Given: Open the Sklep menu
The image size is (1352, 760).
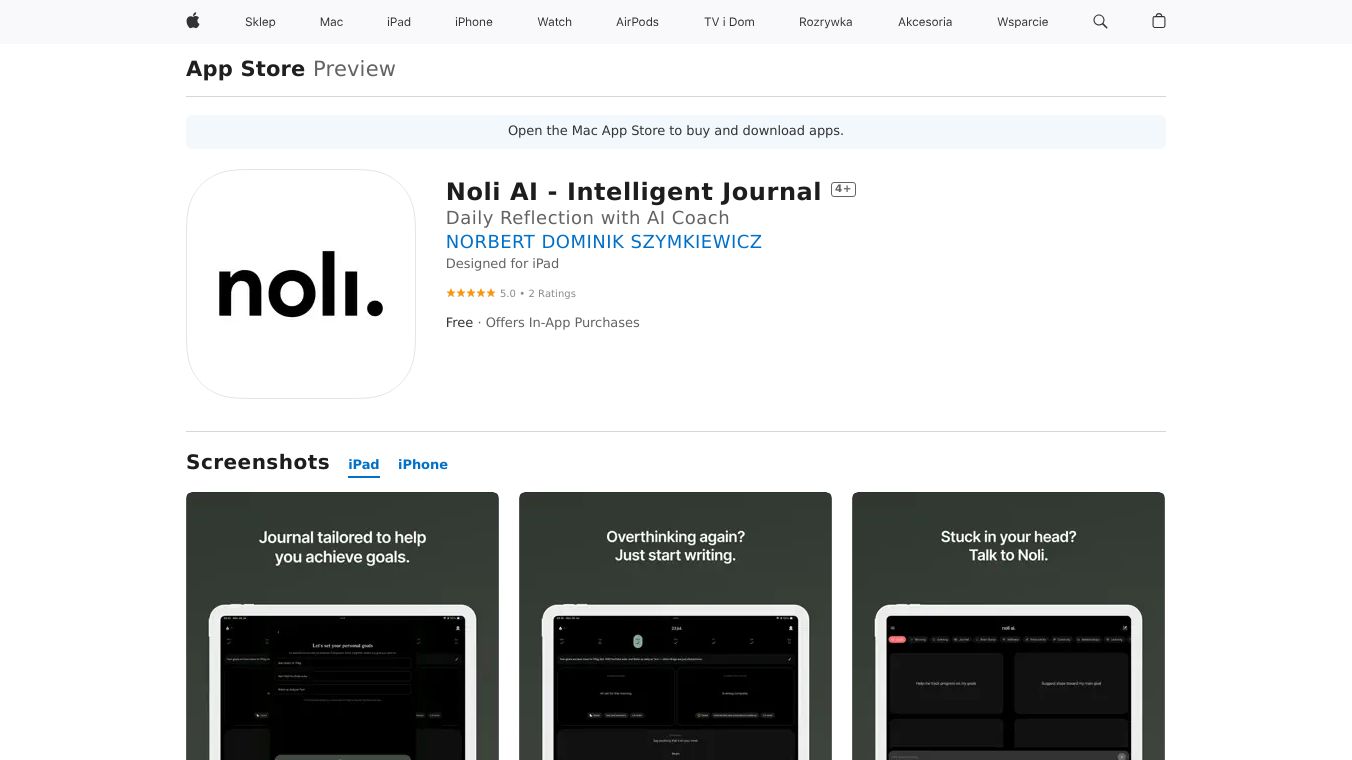Looking at the screenshot, I should [x=260, y=22].
